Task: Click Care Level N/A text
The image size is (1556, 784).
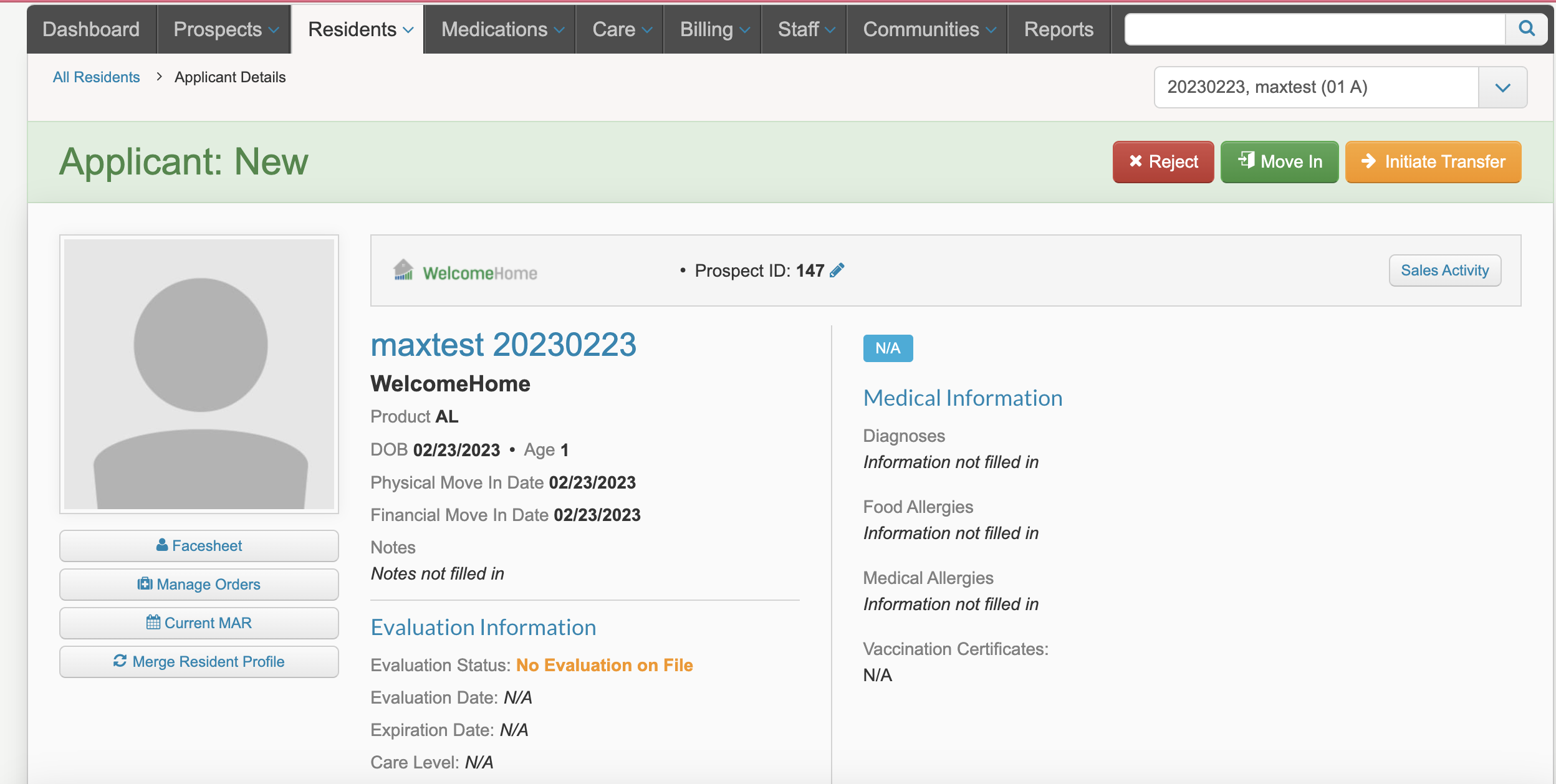Action: click(x=431, y=762)
